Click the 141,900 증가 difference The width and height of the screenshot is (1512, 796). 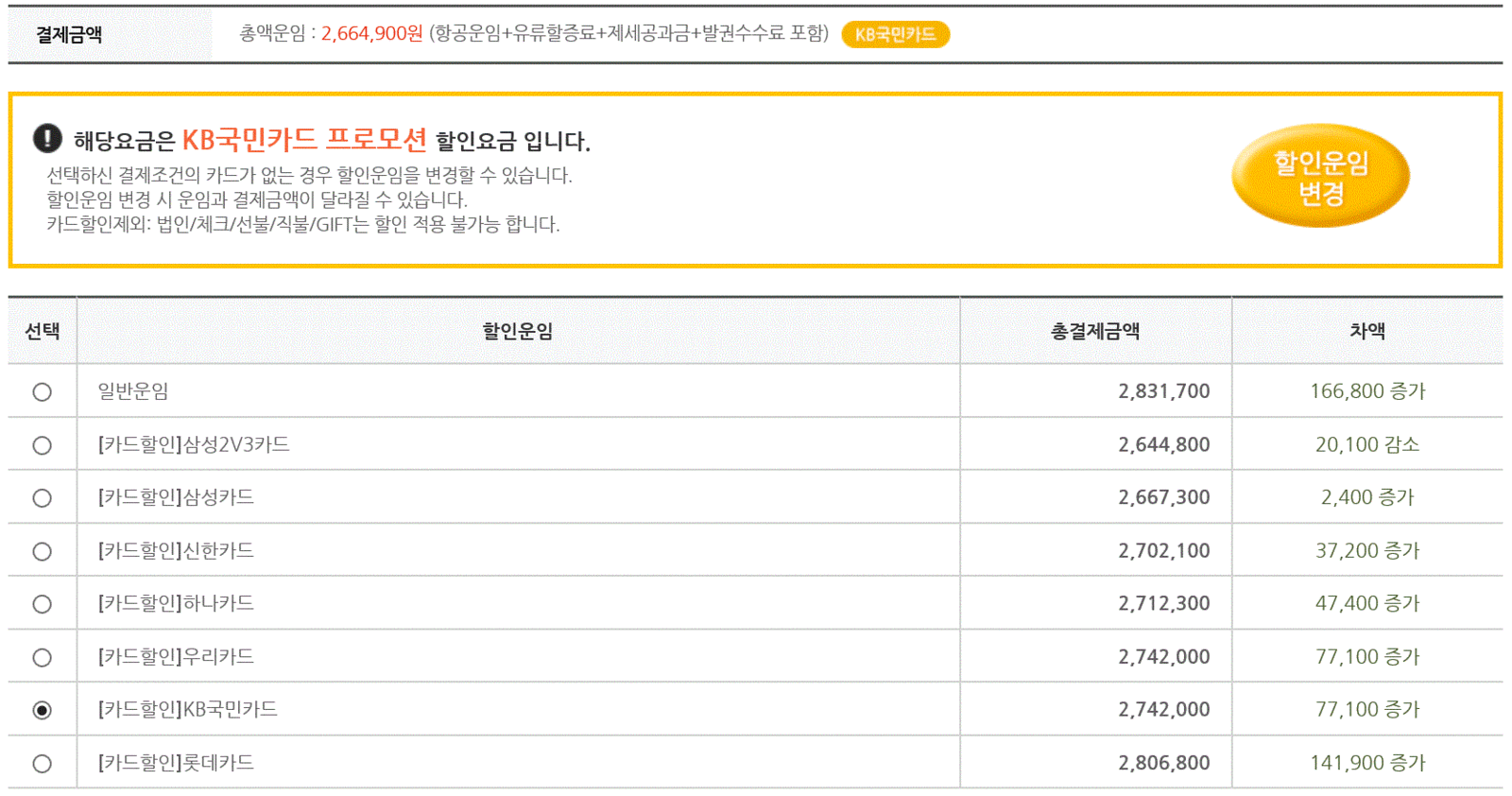[x=1367, y=762]
